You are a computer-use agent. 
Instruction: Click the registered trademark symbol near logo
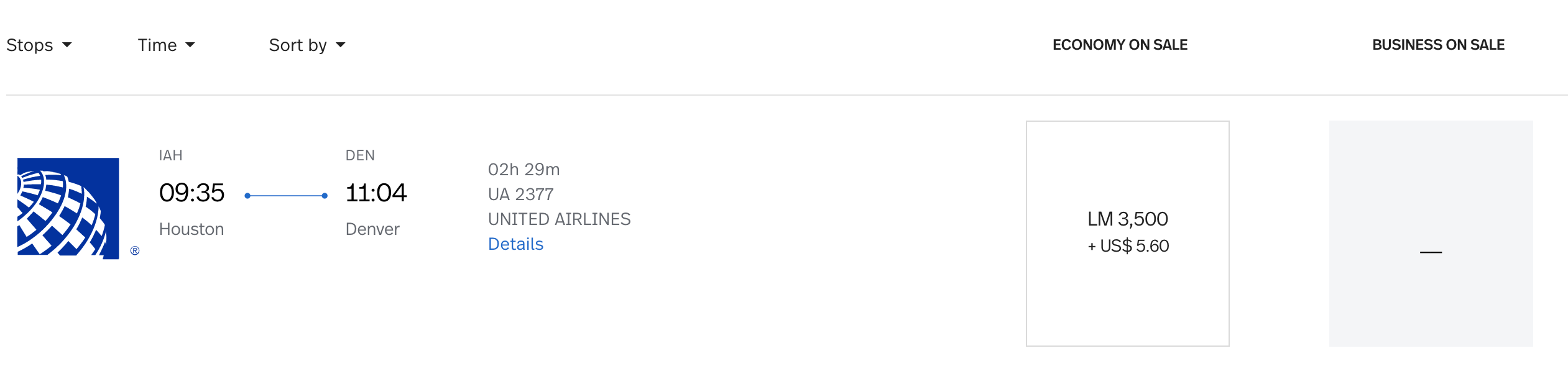coord(135,250)
